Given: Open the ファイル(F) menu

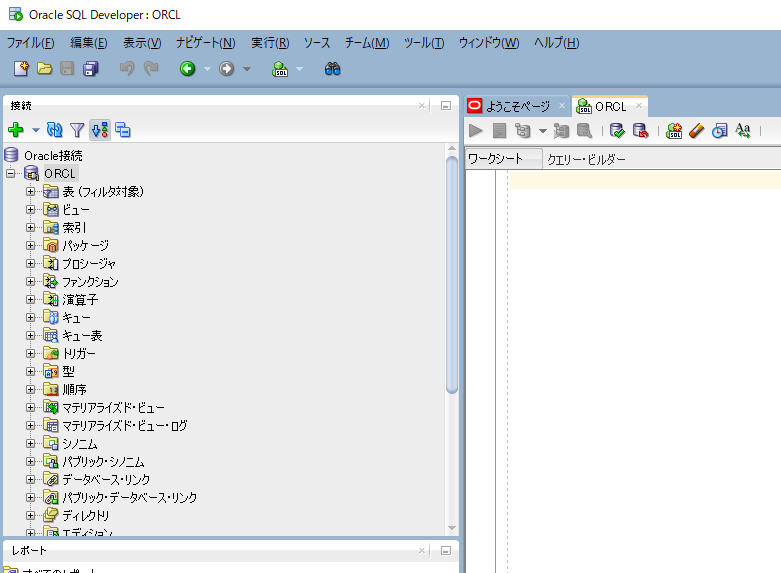Looking at the screenshot, I should (30, 43).
